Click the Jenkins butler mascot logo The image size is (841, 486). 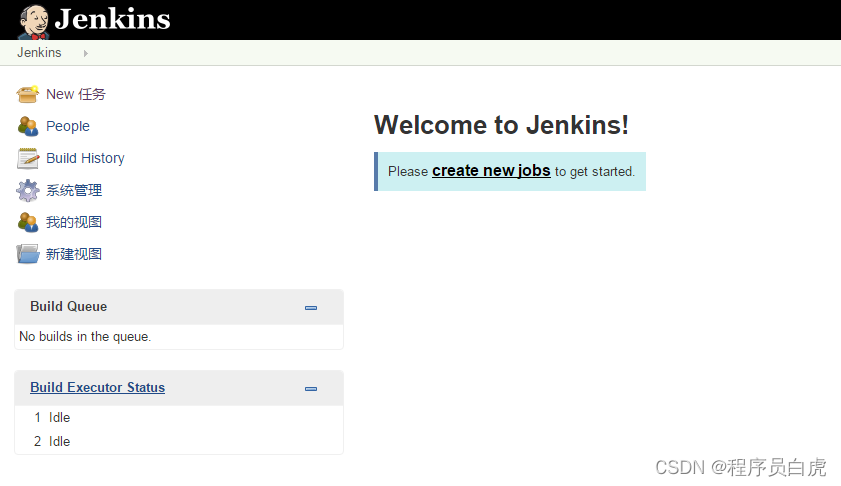pyautogui.click(x=34, y=22)
